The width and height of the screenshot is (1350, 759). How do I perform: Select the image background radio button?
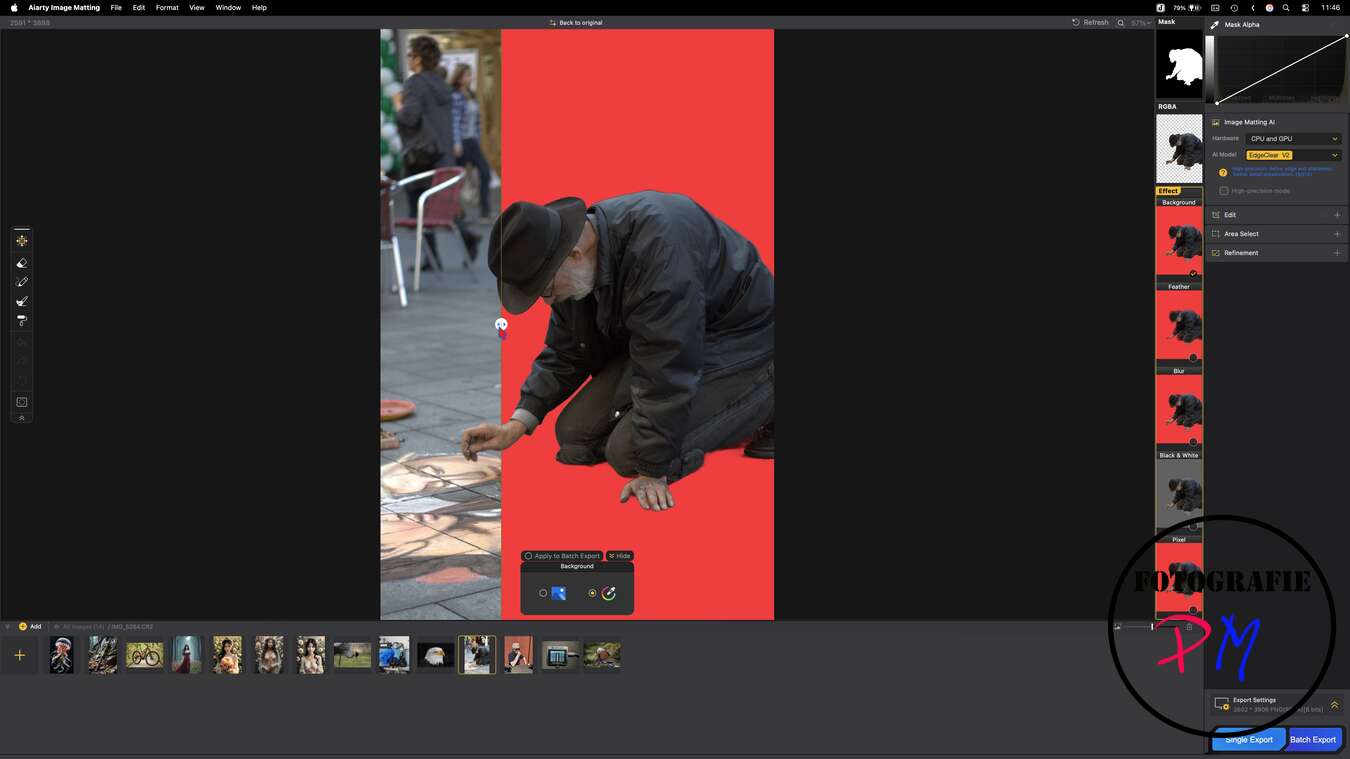click(x=543, y=593)
